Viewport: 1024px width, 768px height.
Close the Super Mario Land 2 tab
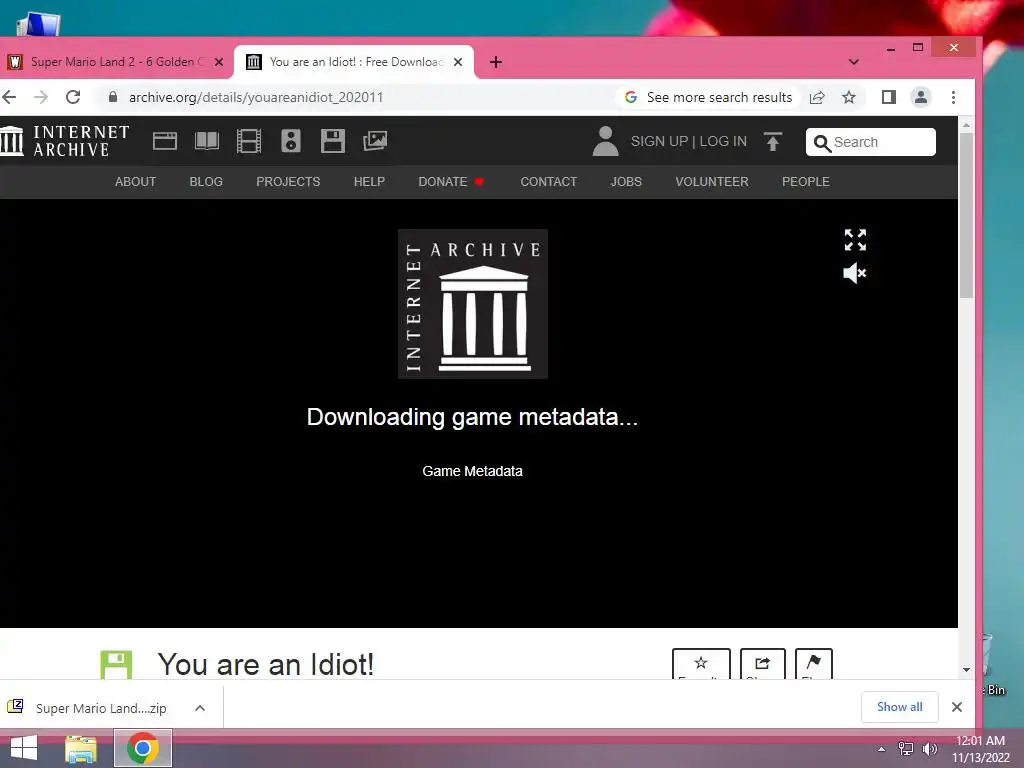click(219, 62)
